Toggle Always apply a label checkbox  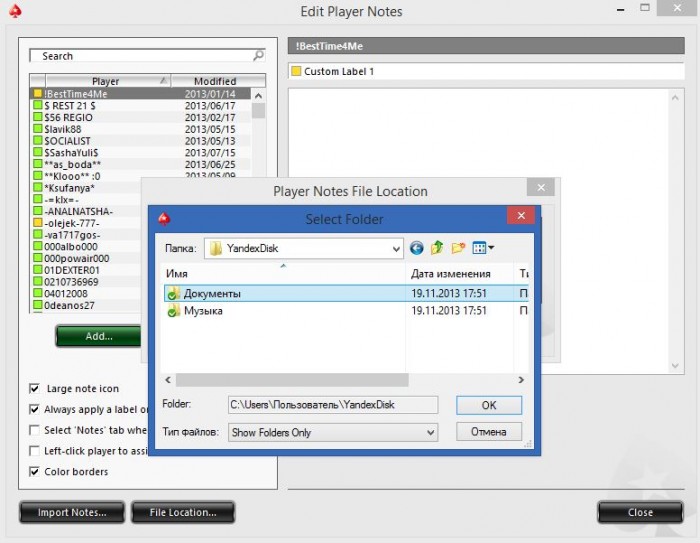click(x=34, y=409)
